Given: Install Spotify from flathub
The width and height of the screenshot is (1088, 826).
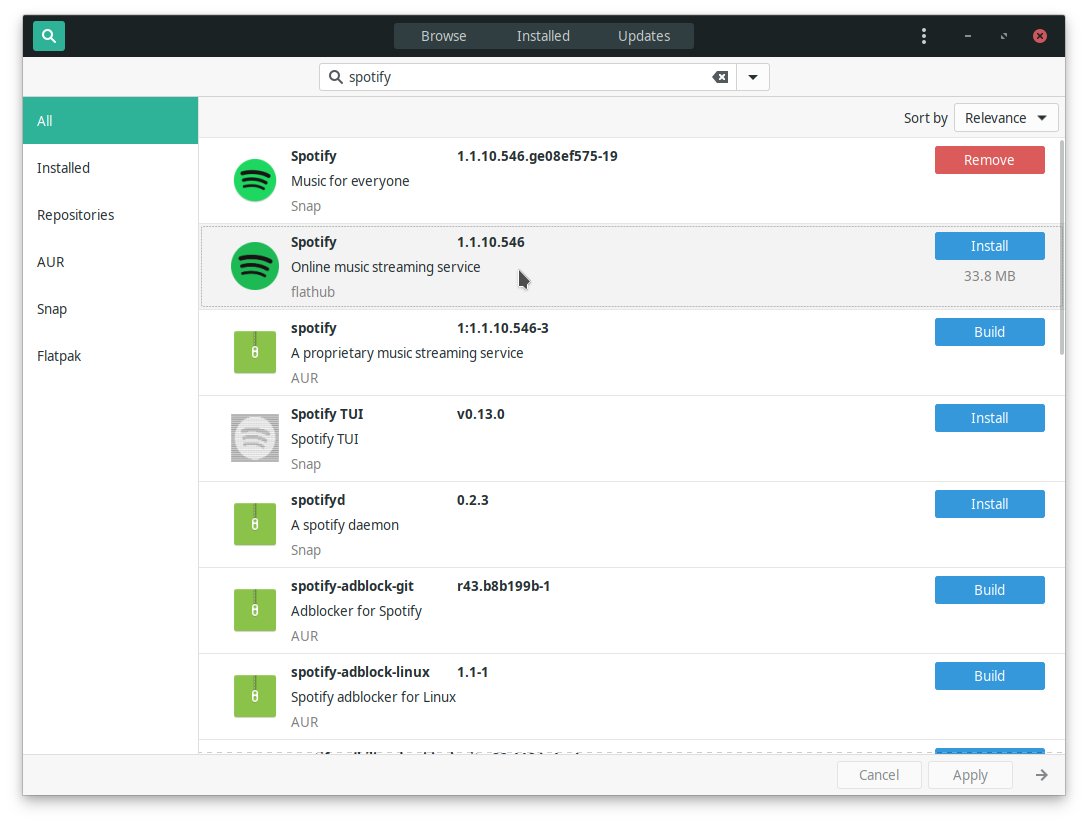Looking at the screenshot, I should coord(989,246).
